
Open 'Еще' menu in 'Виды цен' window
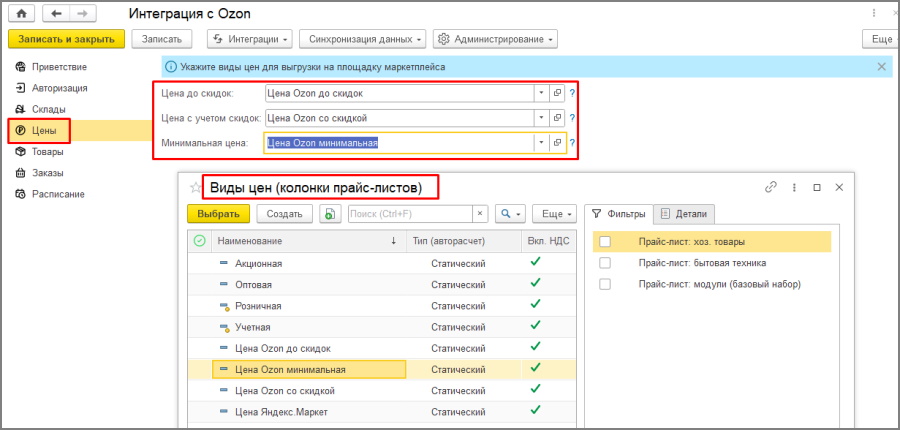pos(554,214)
